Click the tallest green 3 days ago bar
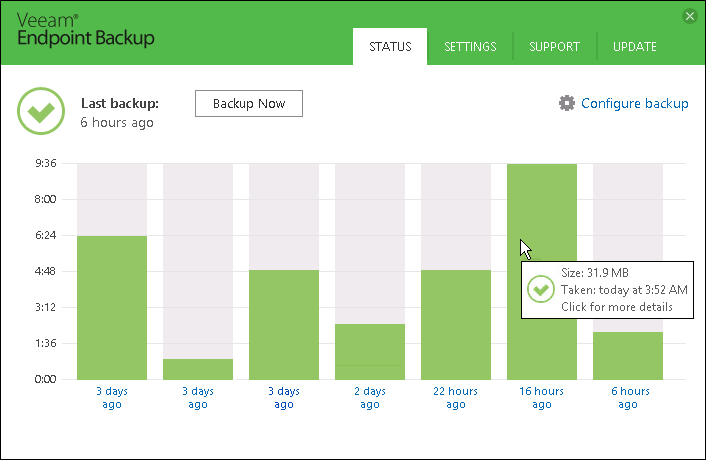Viewport: 706px width, 460px height. tap(112, 307)
